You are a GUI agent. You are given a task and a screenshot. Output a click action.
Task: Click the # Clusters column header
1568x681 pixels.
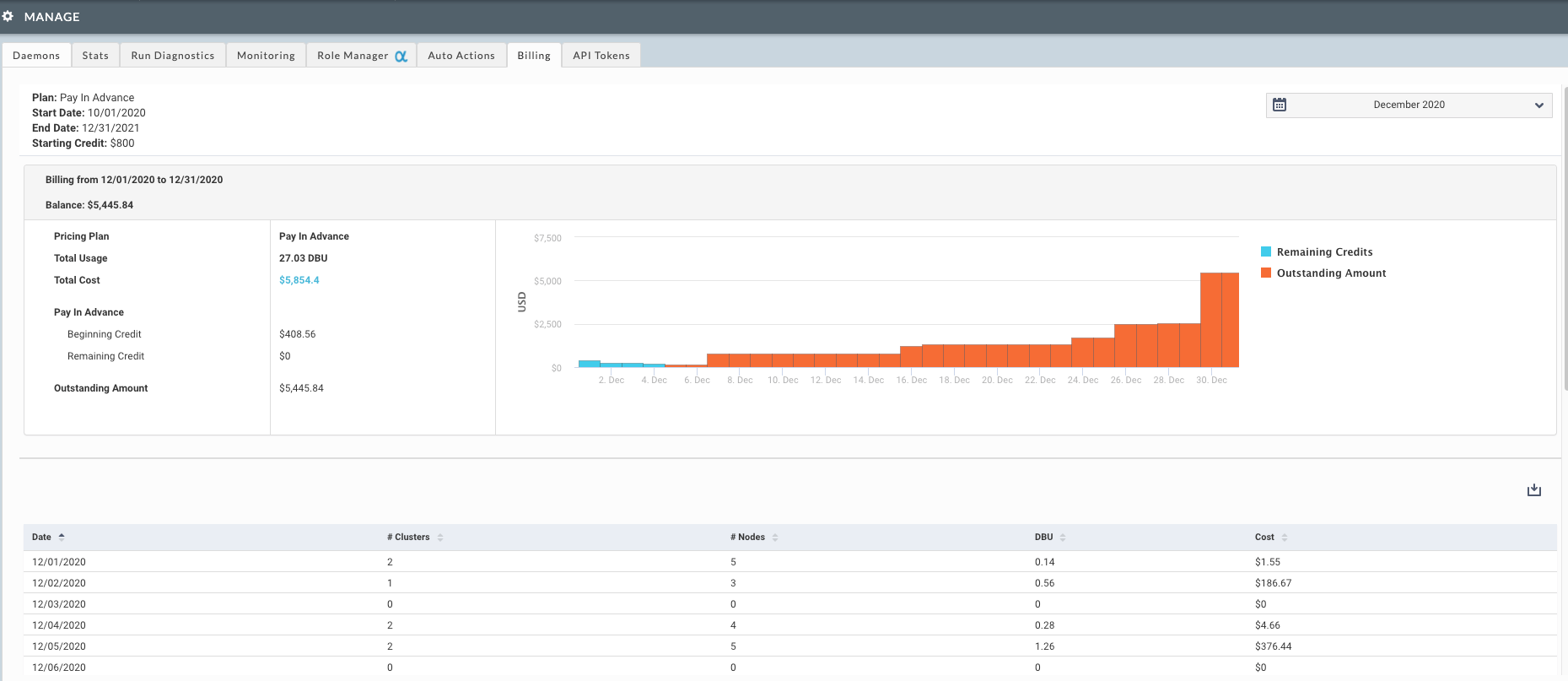[408, 538]
